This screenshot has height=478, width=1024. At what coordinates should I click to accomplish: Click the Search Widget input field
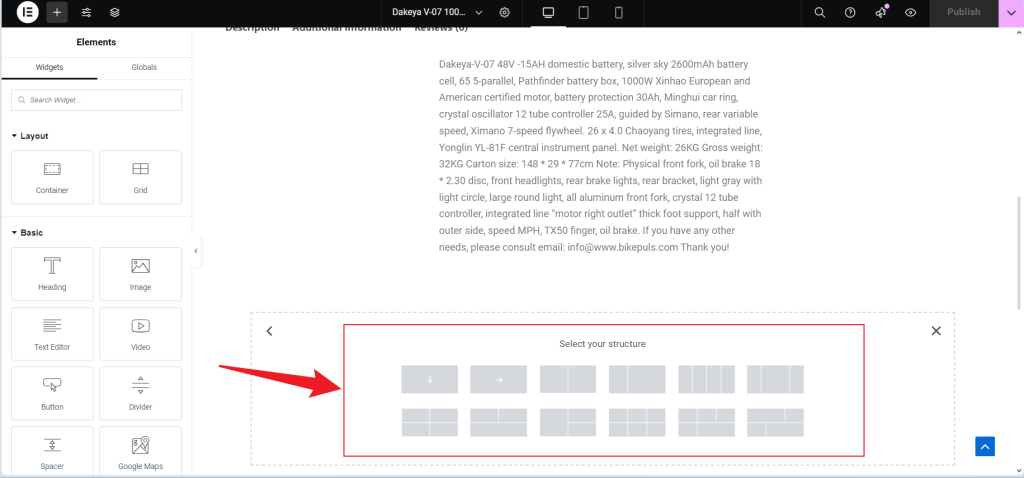pyautogui.click(x=97, y=100)
